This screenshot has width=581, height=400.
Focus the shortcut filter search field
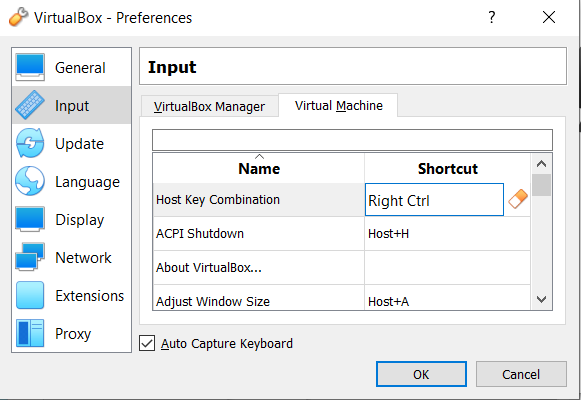[x=352, y=140]
